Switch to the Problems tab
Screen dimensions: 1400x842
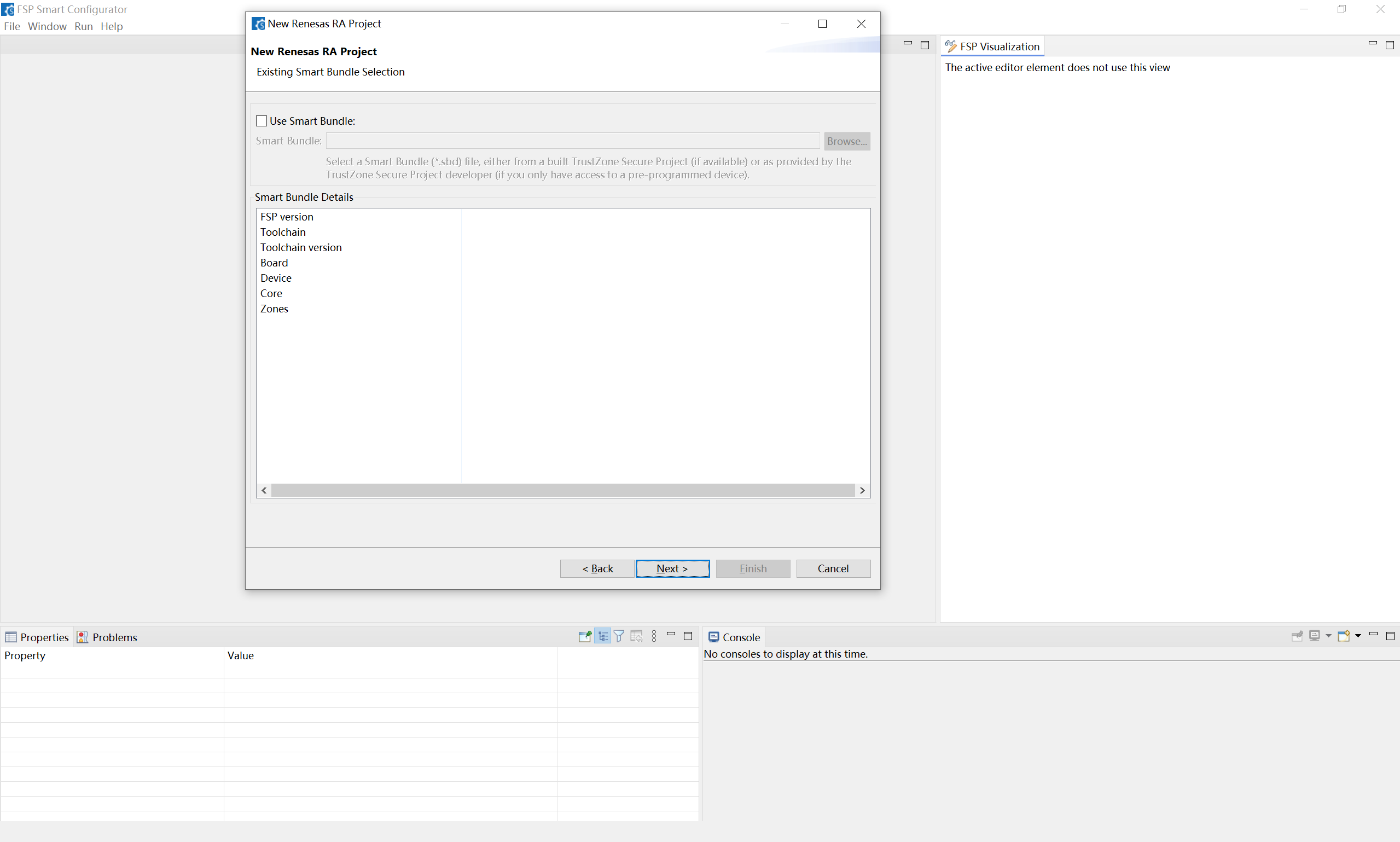click(x=107, y=637)
